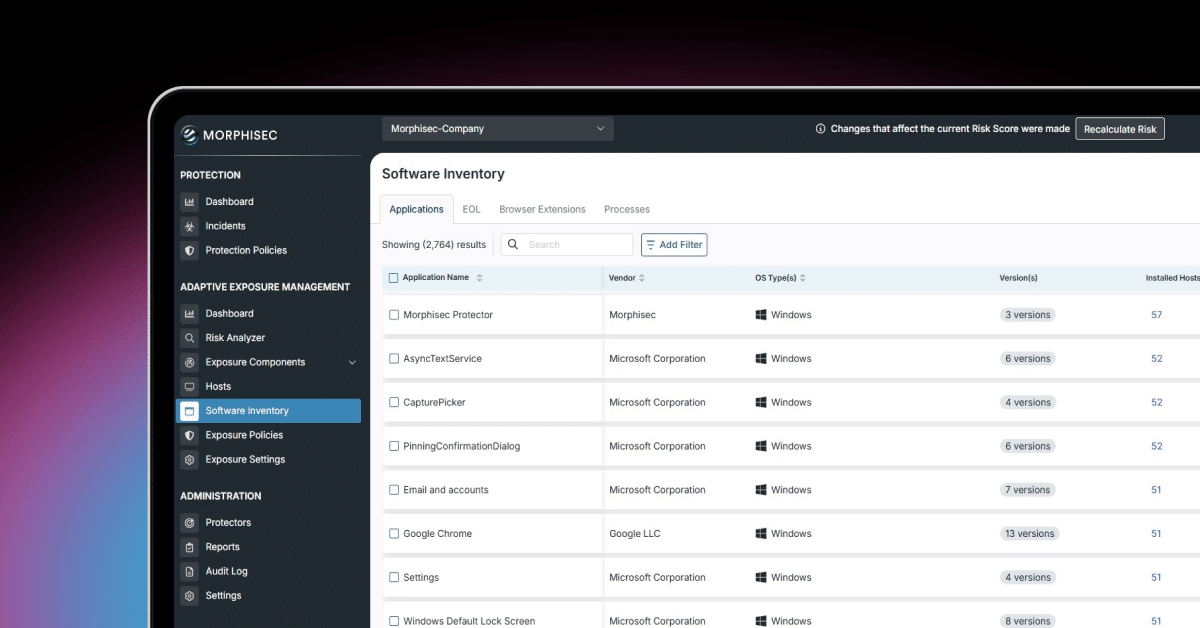Viewport: 1200px width, 628px height.
Task: Open the Morphisec-Company tenant dropdown
Action: pos(498,129)
